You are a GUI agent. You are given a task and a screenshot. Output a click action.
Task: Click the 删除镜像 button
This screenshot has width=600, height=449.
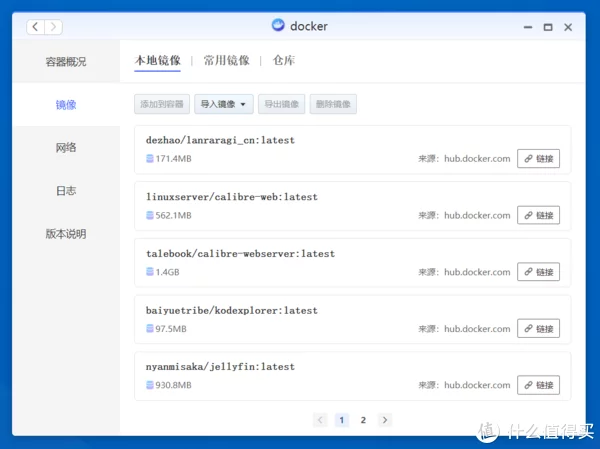tap(333, 104)
